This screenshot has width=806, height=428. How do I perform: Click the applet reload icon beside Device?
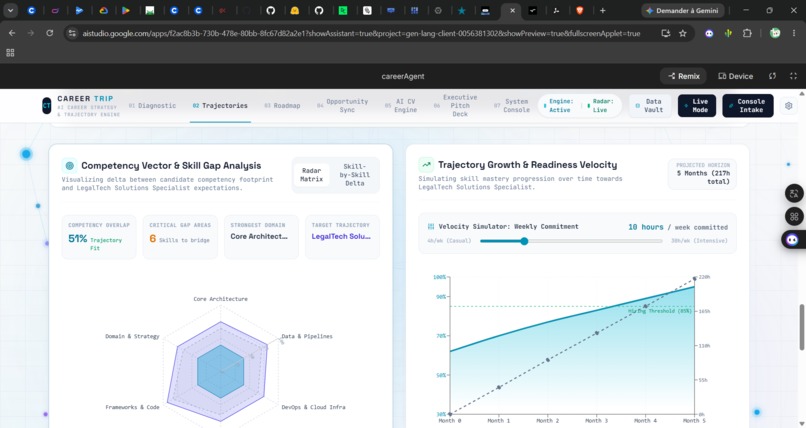(772, 76)
